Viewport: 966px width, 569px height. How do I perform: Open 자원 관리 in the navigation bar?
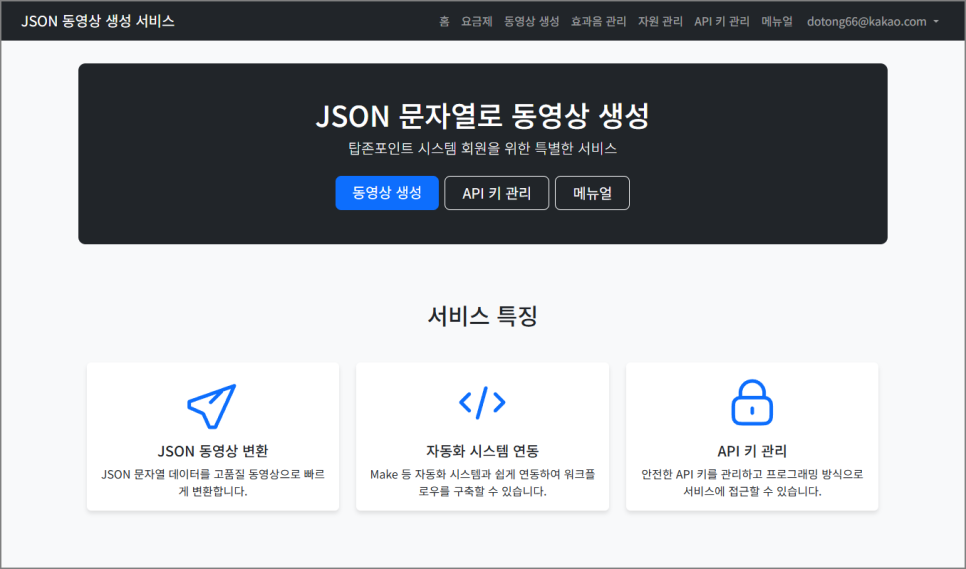coord(660,22)
